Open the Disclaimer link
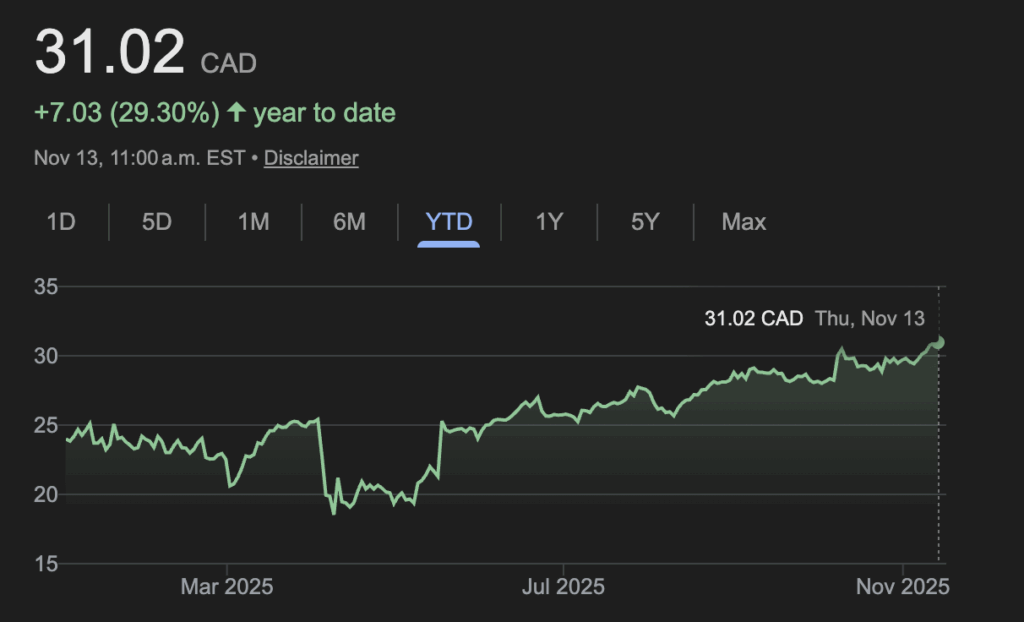Viewport: 1024px width, 622px height. (311, 158)
